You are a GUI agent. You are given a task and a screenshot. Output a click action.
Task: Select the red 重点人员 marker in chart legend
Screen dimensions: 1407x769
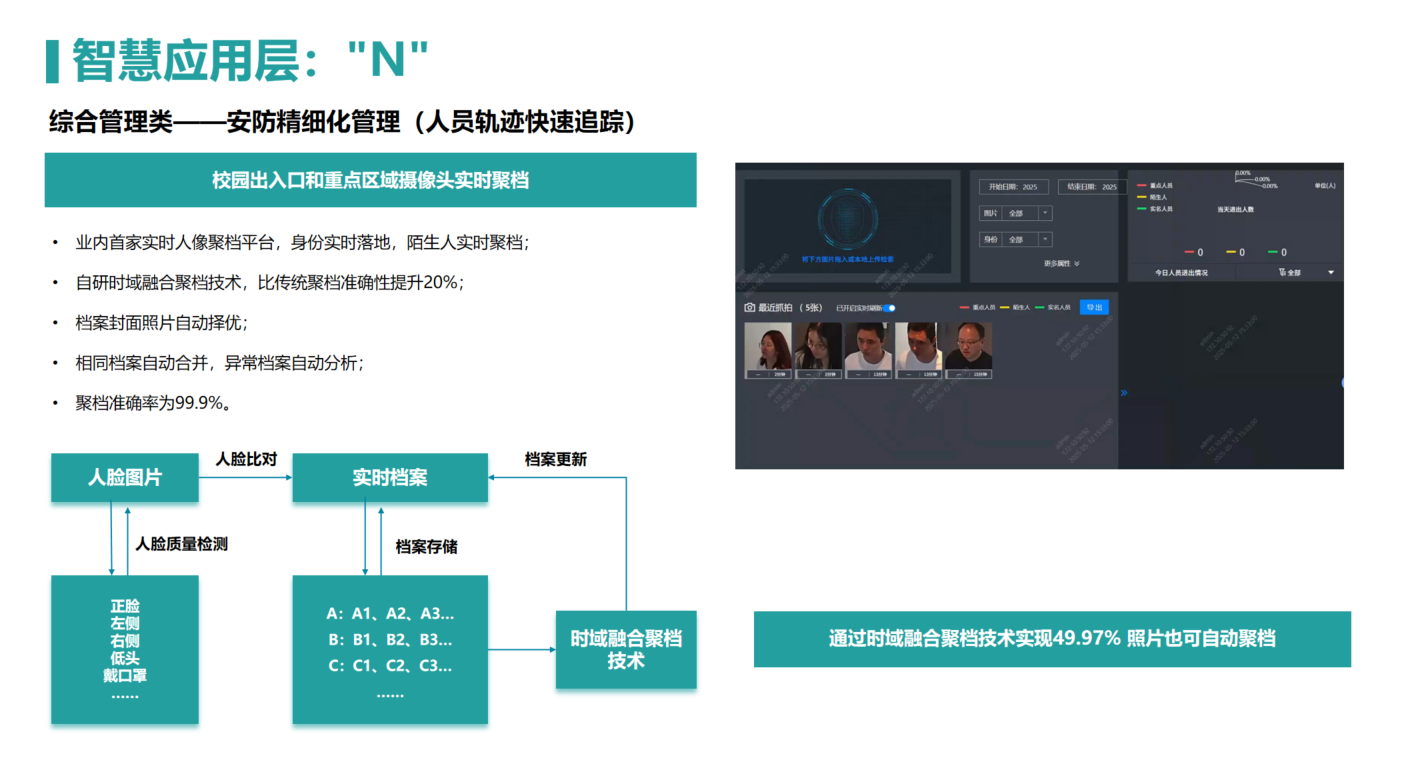1142,185
